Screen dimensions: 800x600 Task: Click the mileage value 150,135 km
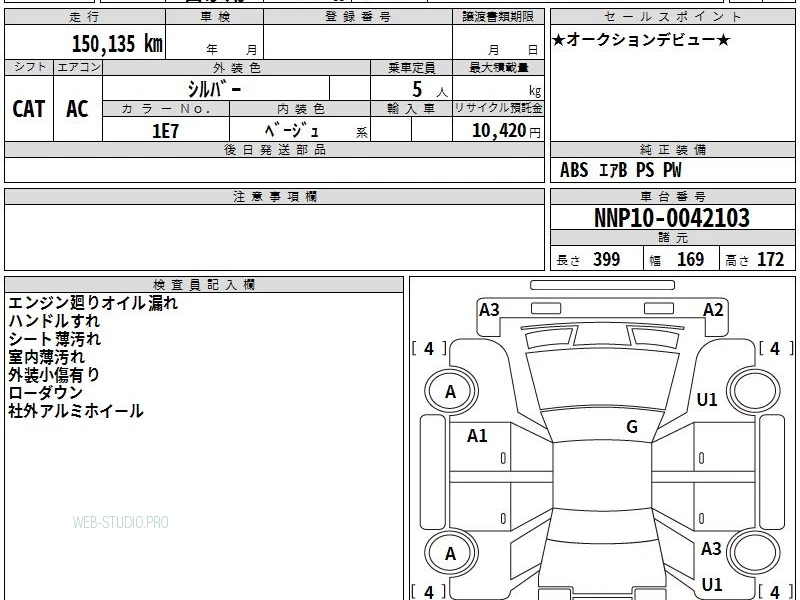(x=117, y=43)
